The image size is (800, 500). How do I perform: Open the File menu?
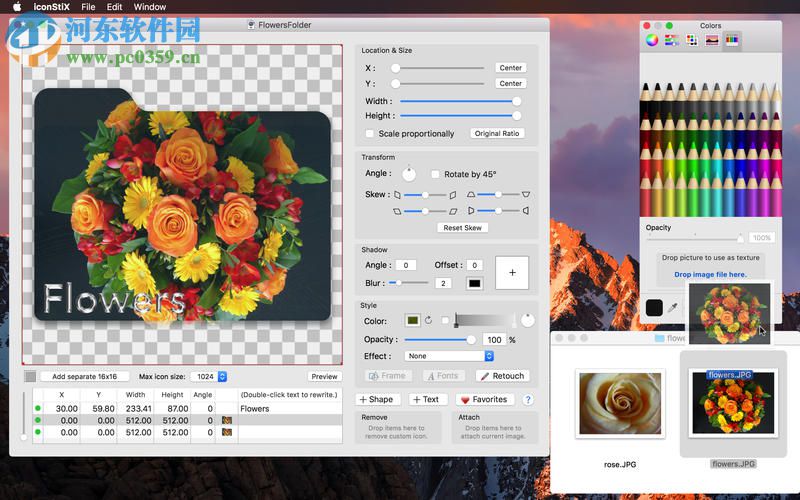tap(89, 7)
